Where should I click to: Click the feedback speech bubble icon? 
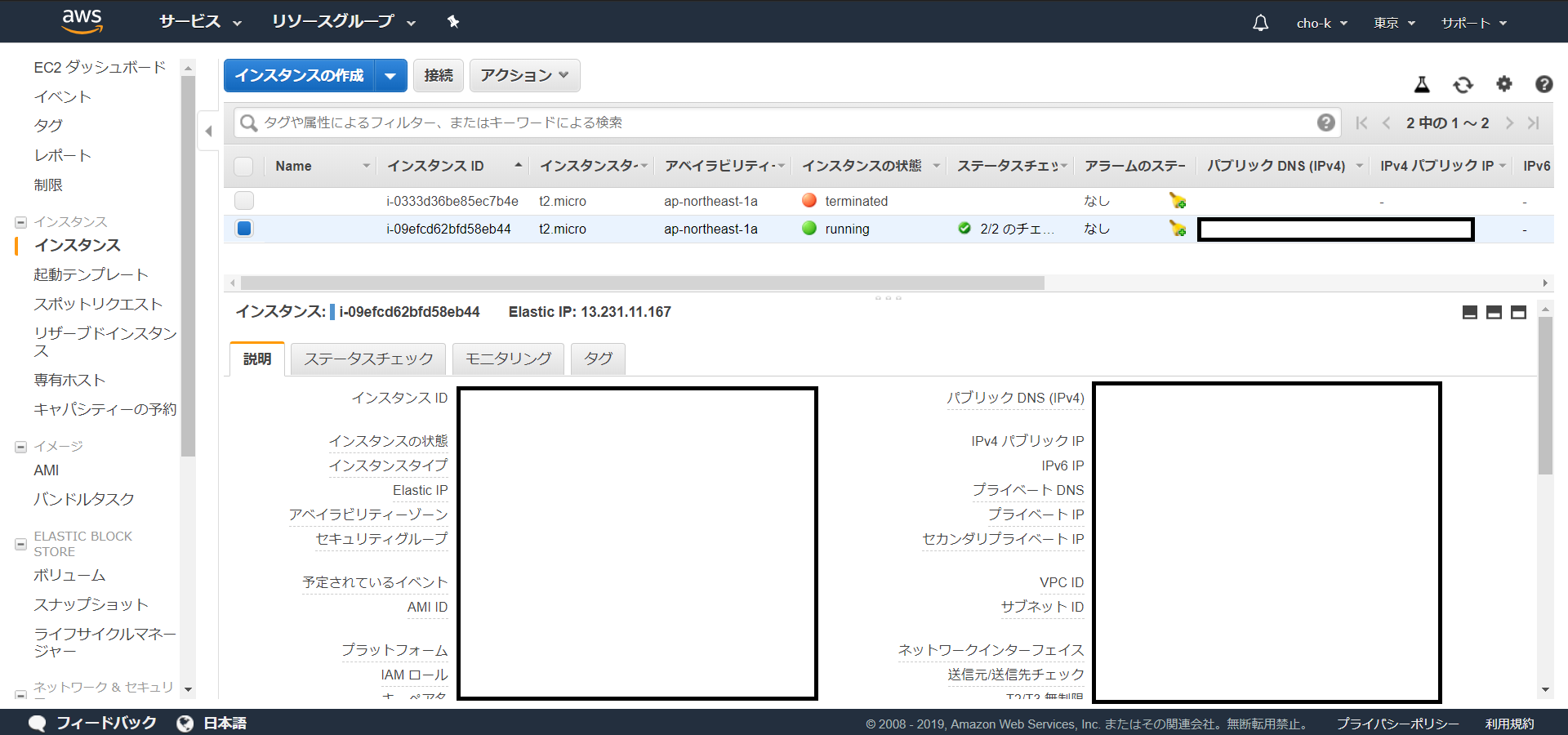click(38, 724)
